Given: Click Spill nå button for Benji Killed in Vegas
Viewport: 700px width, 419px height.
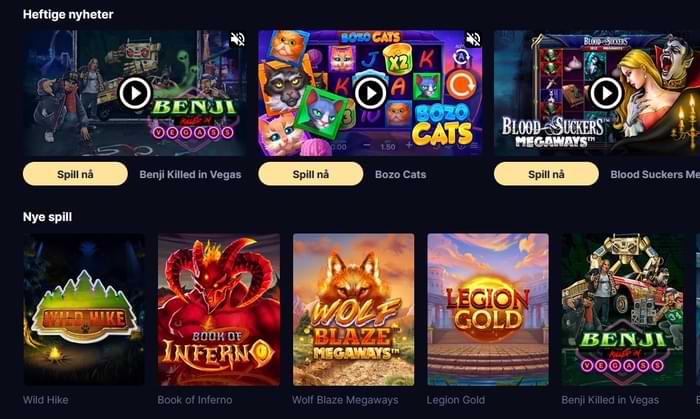Looking at the screenshot, I should click(75, 174).
